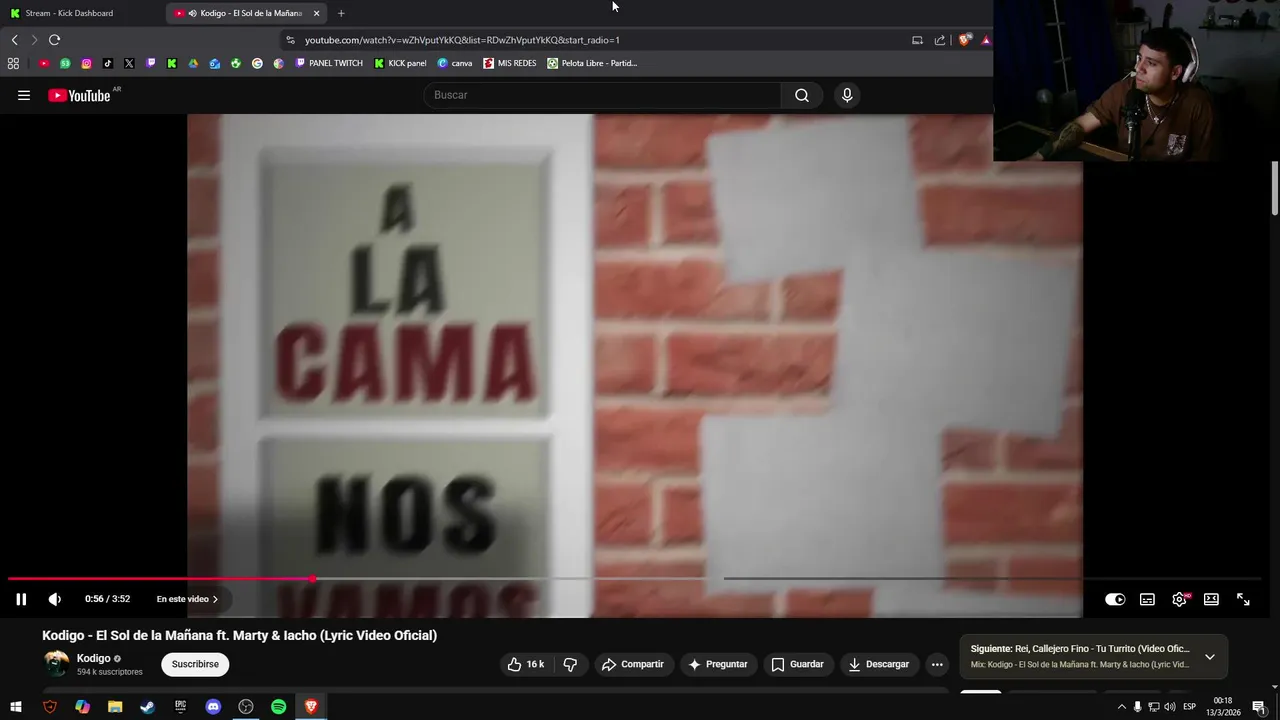Toggle the autoplay switch
1280x720 pixels.
[x=1115, y=599]
